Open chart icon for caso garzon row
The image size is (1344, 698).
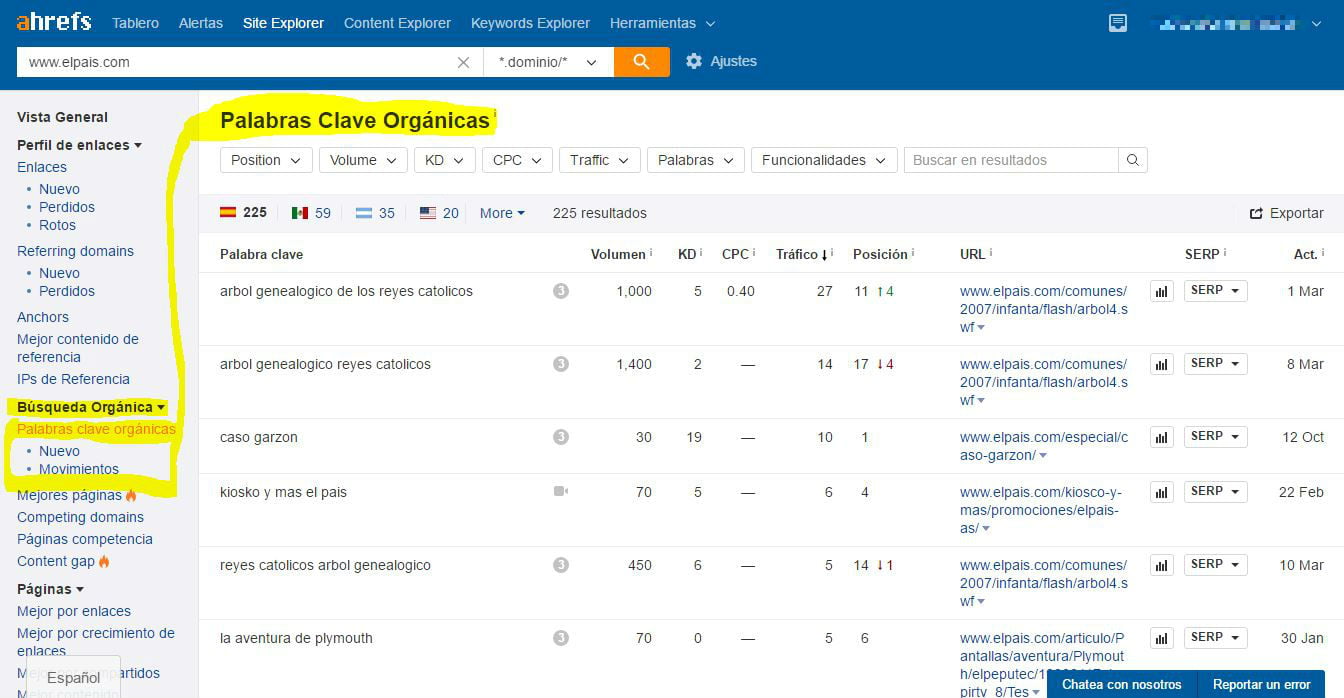click(x=1161, y=437)
